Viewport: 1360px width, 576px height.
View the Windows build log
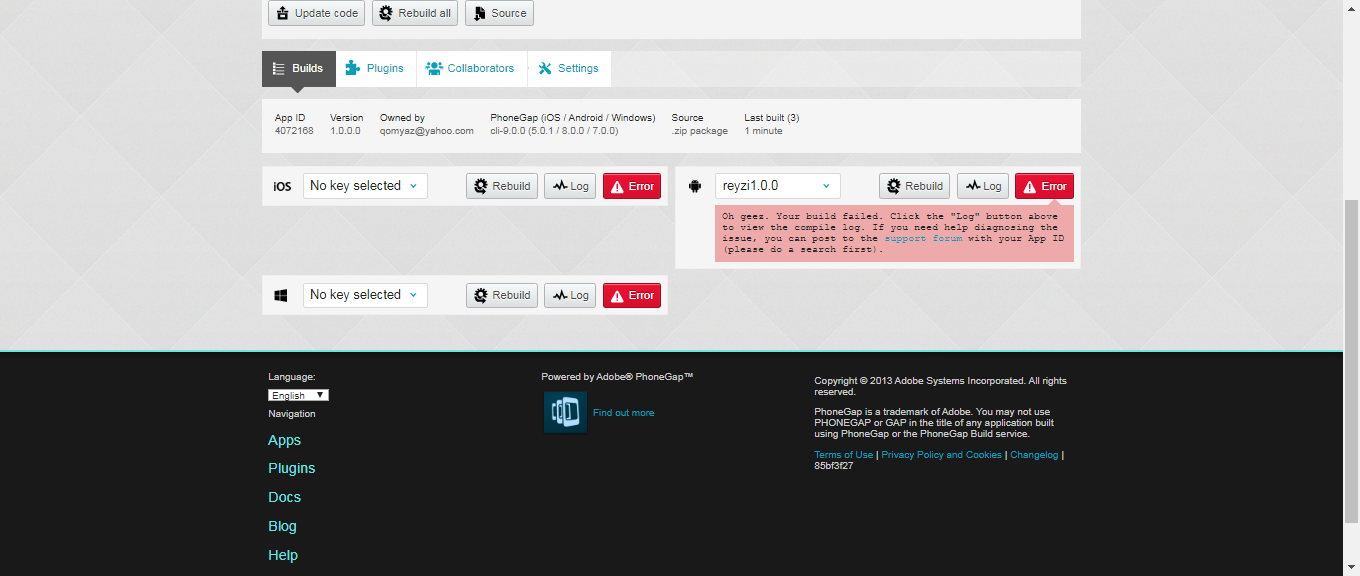coord(570,295)
